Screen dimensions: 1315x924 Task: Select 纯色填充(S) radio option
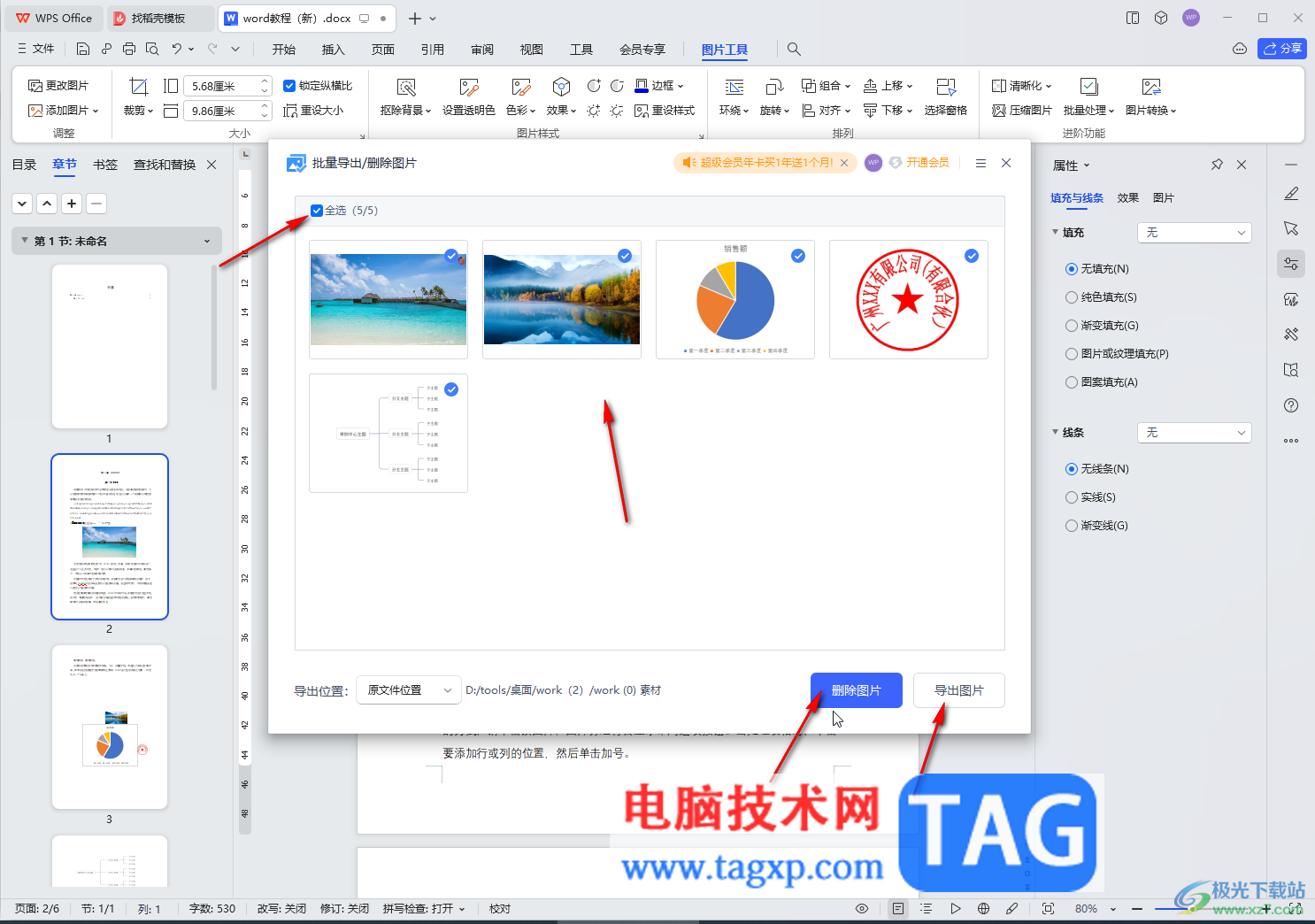tap(1072, 297)
